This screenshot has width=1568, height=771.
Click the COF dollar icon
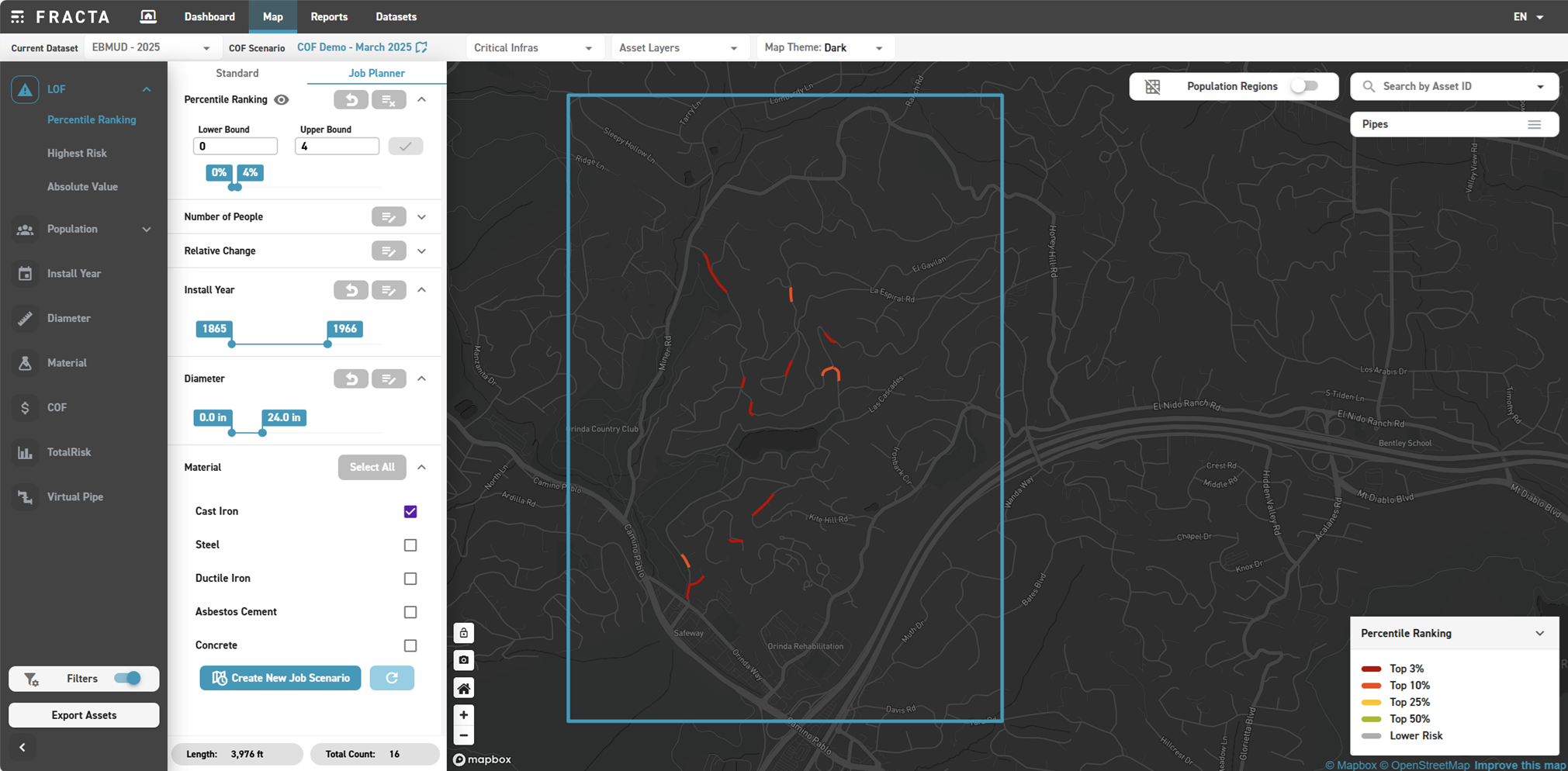pyautogui.click(x=25, y=407)
